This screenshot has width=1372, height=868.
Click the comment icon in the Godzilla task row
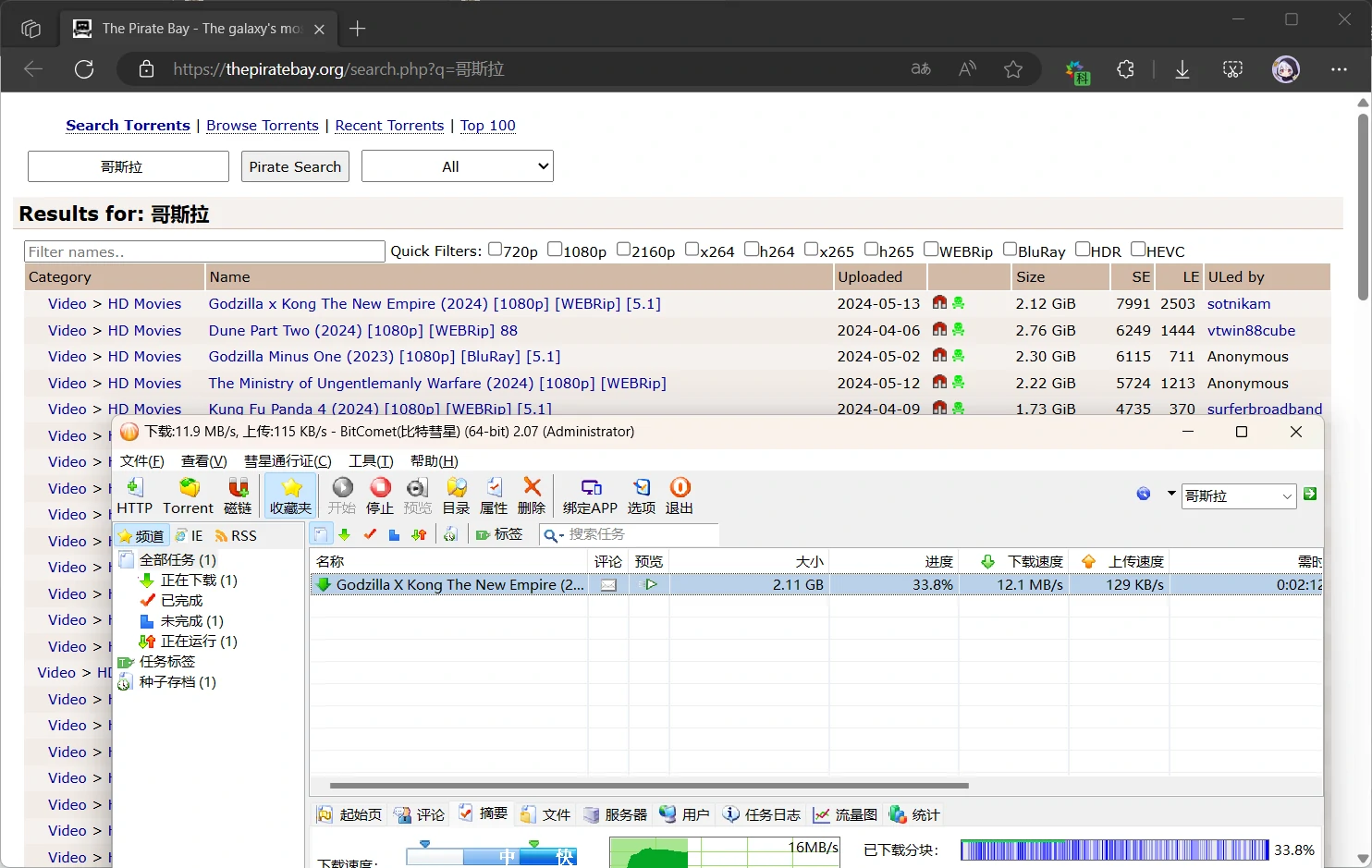pyautogui.click(x=608, y=584)
